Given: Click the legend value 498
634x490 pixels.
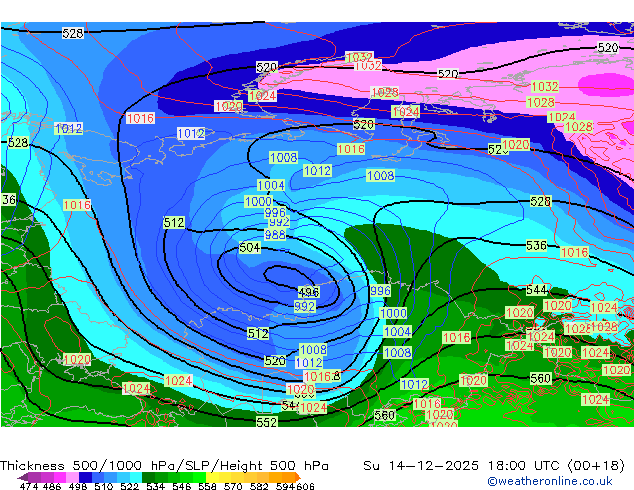Looking at the screenshot, I should (x=78, y=486).
